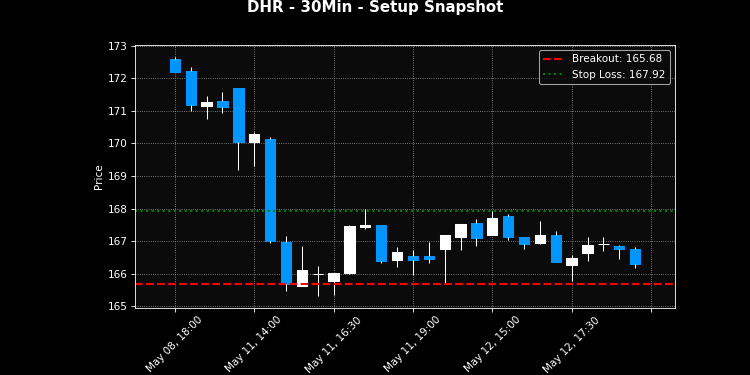Click the 'May 12, 15:00' x-axis label
This screenshot has width=750, height=375.
[x=491, y=344]
